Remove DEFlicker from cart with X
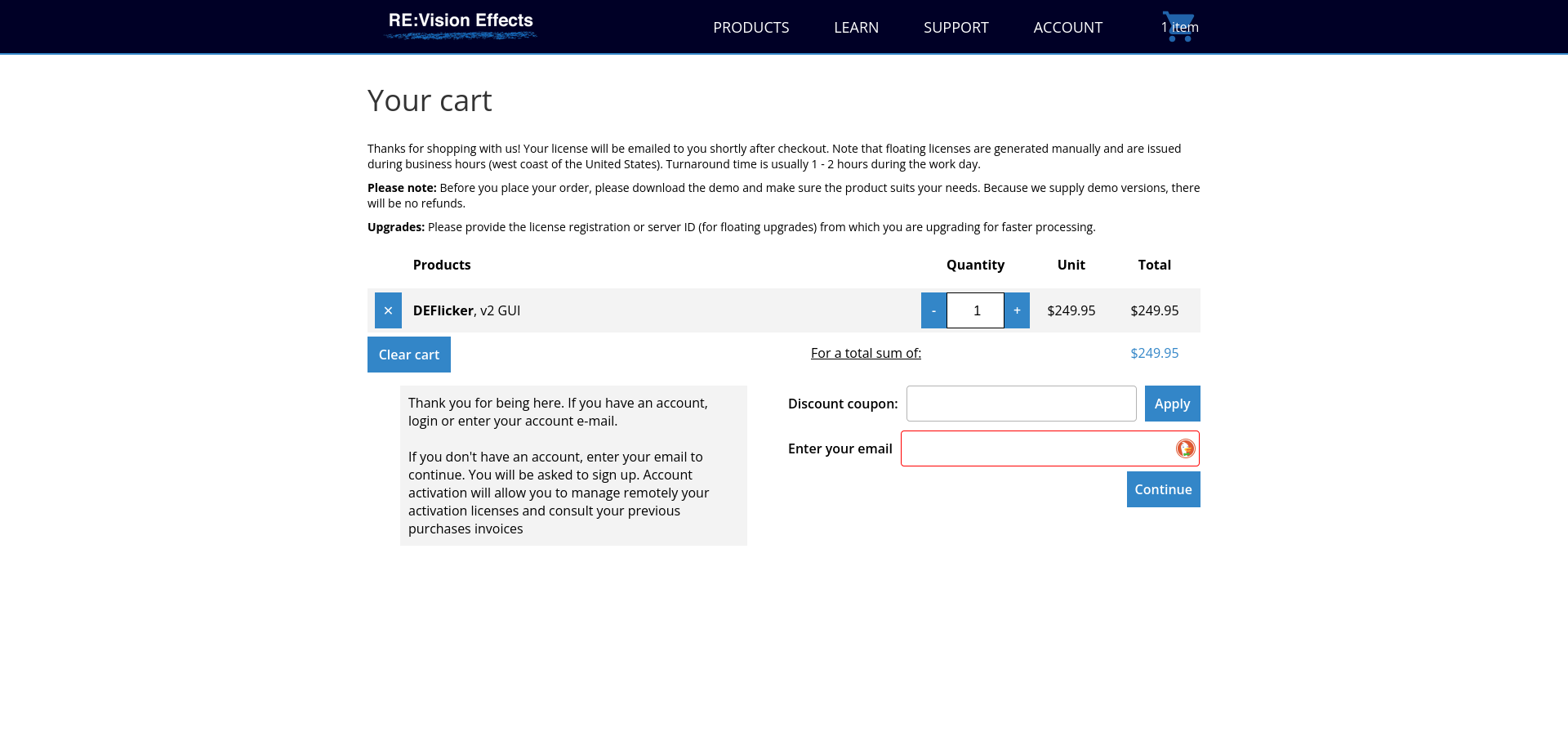This screenshot has width=1568, height=754. (x=388, y=310)
